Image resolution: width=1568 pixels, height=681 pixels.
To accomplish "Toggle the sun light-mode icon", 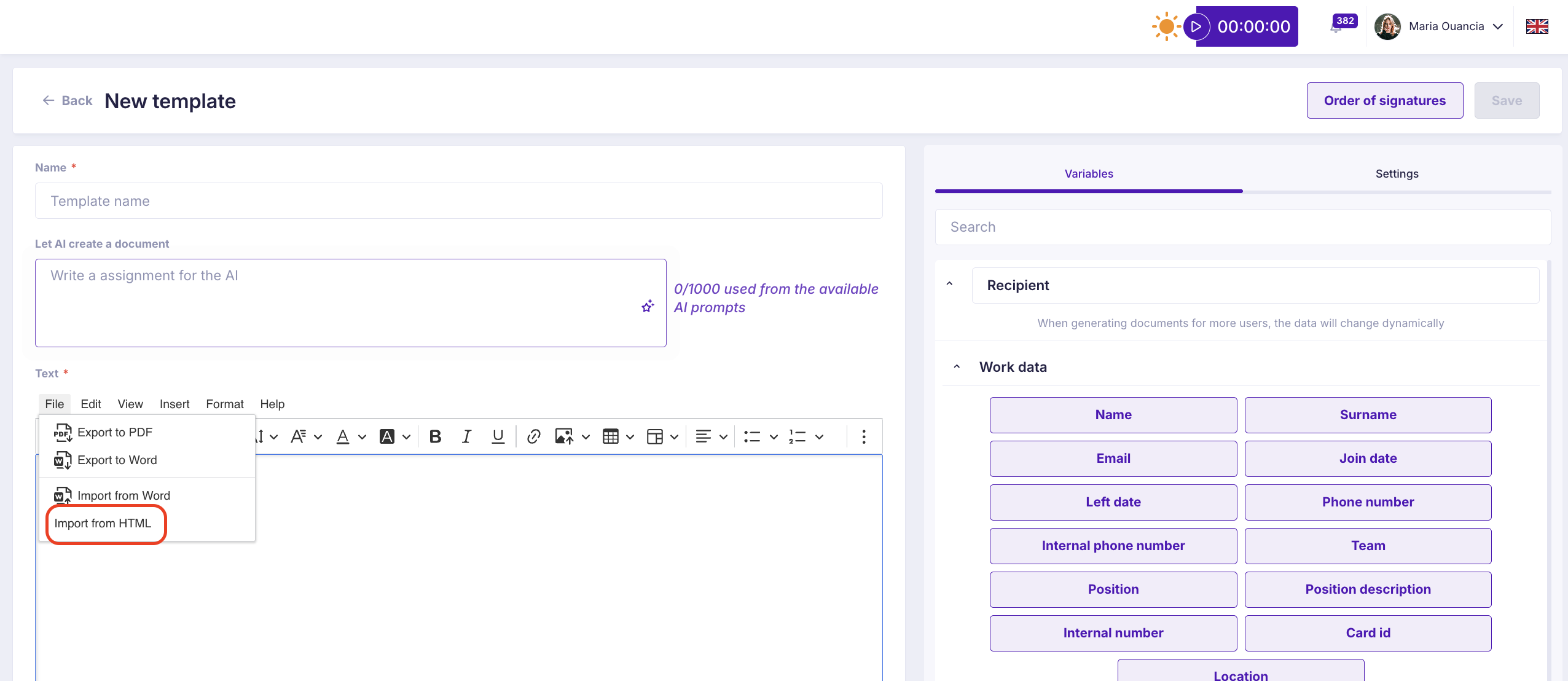I will (x=1166, y=26).
